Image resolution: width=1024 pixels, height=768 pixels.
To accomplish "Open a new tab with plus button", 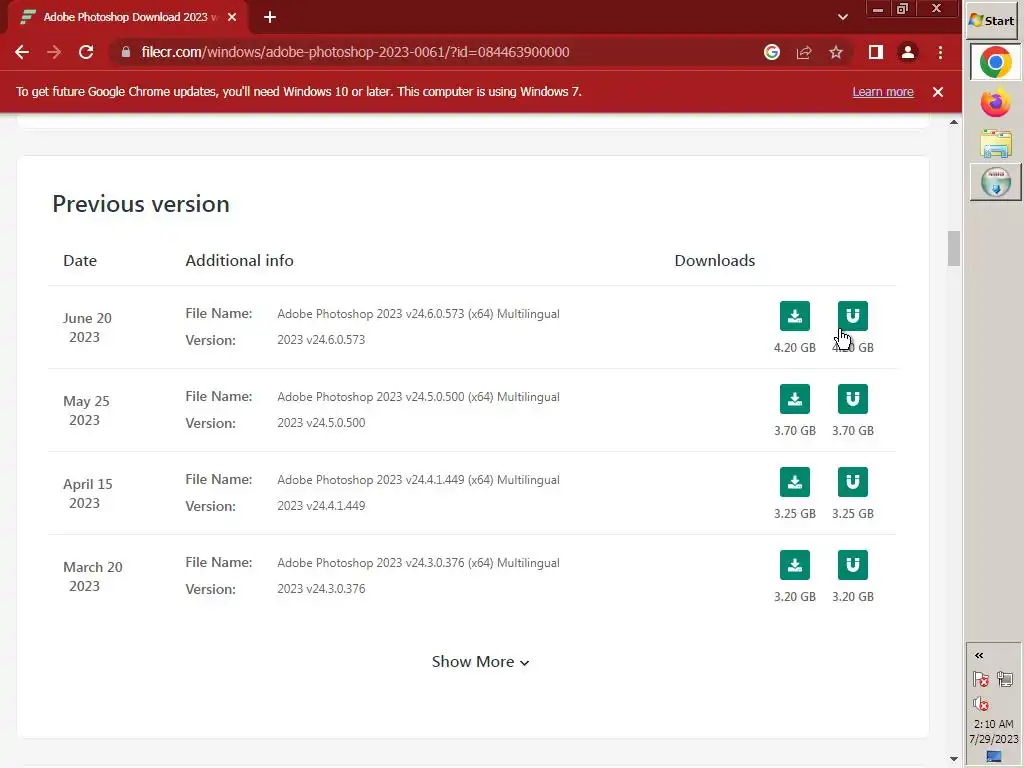I will click(x=270, y=17).
